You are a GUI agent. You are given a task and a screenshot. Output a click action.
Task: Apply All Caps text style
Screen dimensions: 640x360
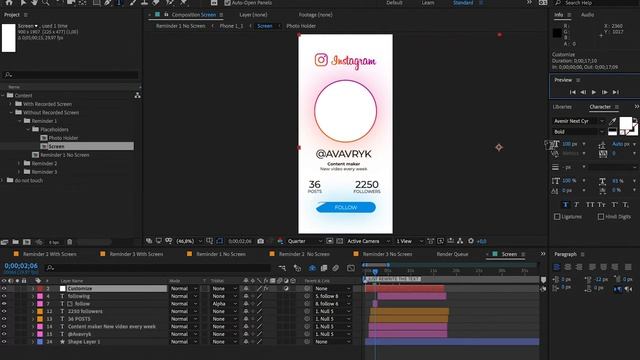tap(590, 204)
